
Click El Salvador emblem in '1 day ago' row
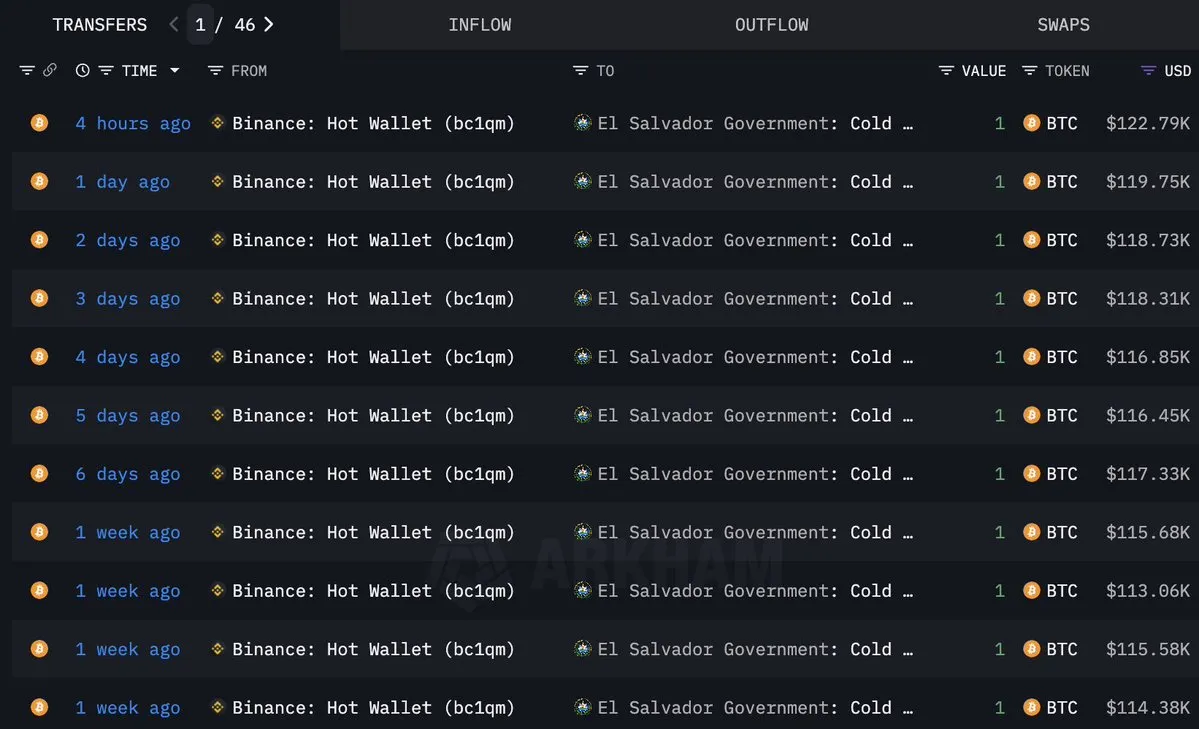[x=583, y=181]
